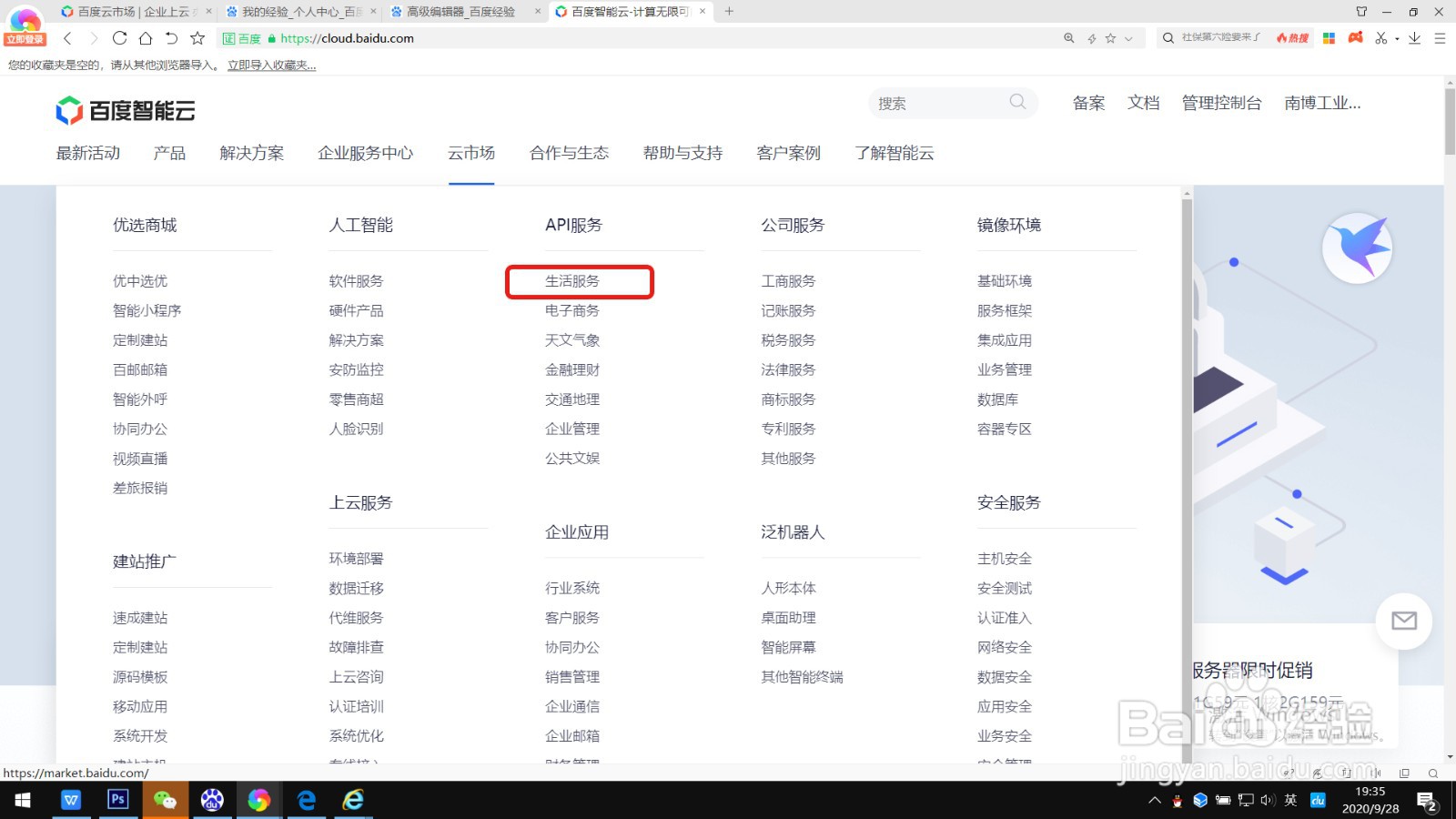Open the 热搜 hot search button

(x=1292, y=38)
